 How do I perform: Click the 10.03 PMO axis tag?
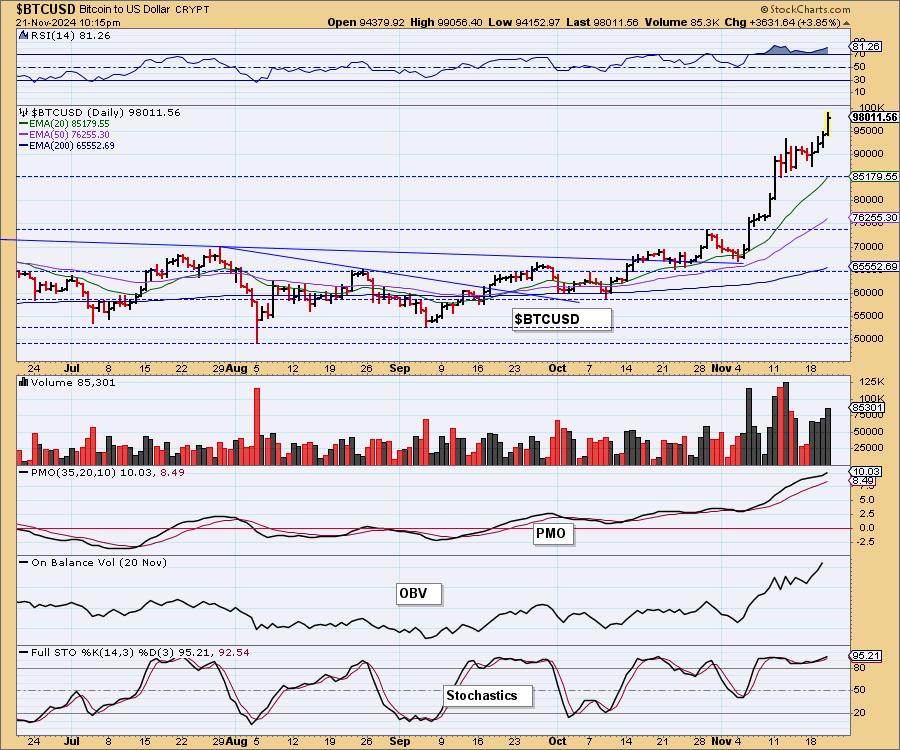point(864,472)
